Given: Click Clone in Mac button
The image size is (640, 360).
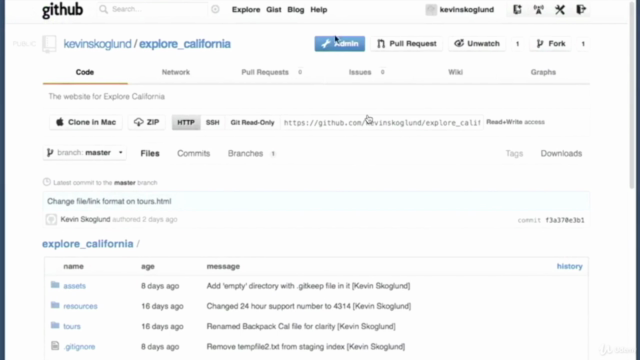Looking at the screenshot, I should click(x=86, y=122).
